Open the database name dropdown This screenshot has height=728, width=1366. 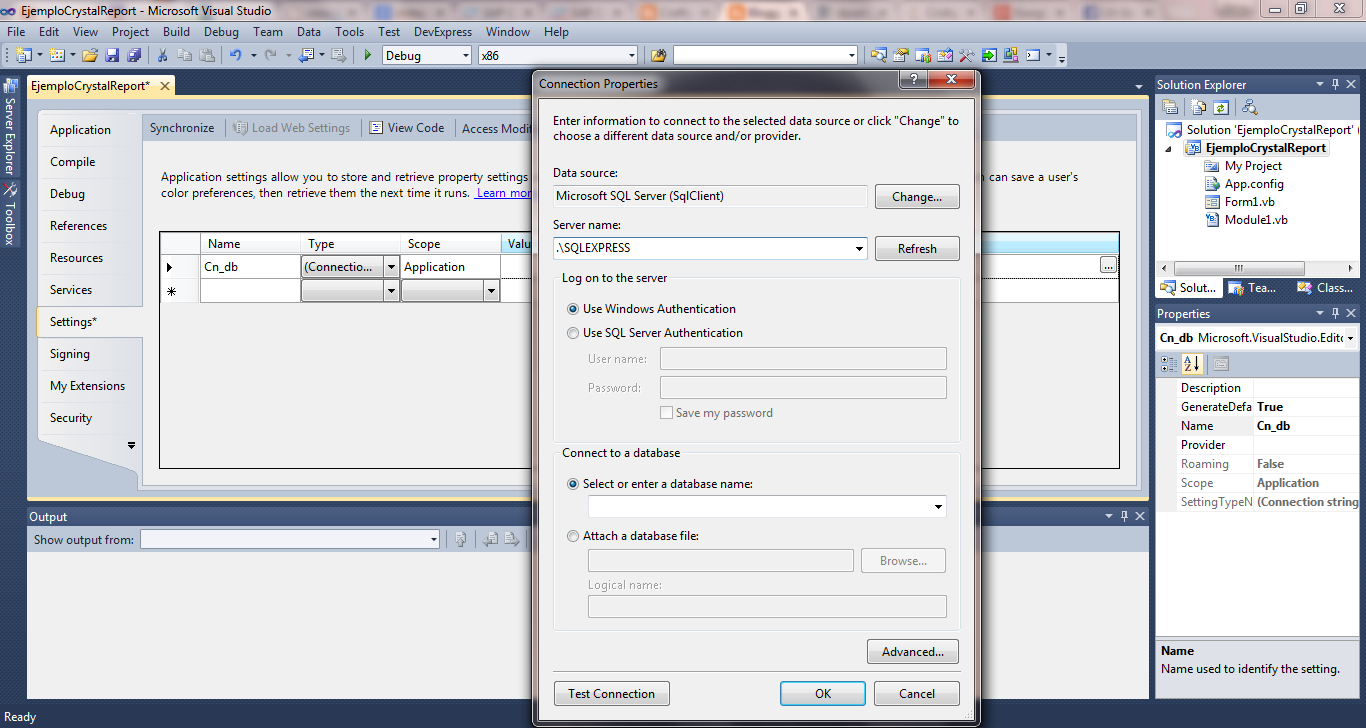pos(938,507)
